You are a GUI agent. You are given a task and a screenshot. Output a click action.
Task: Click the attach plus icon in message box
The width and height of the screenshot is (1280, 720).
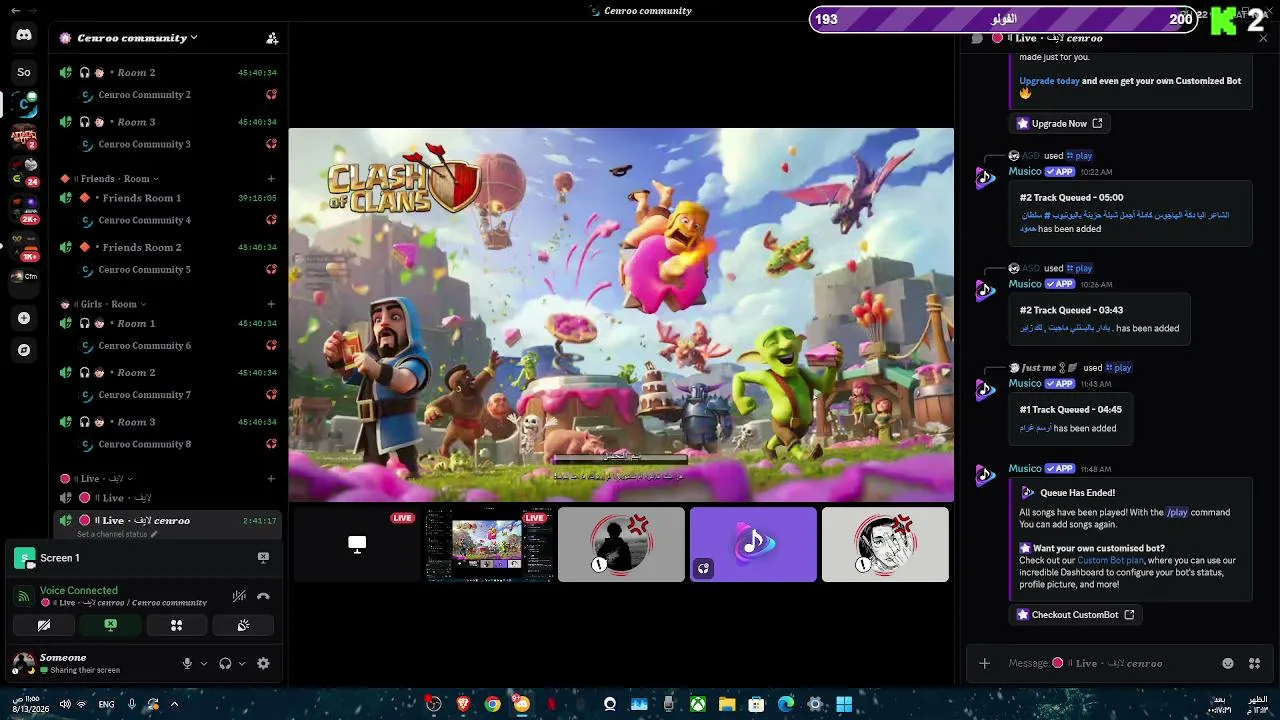point(984,663)
